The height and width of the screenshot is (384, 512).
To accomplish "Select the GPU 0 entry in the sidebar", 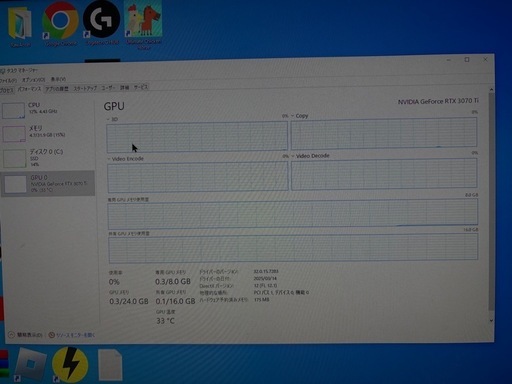I will click(x=48, y=183).
